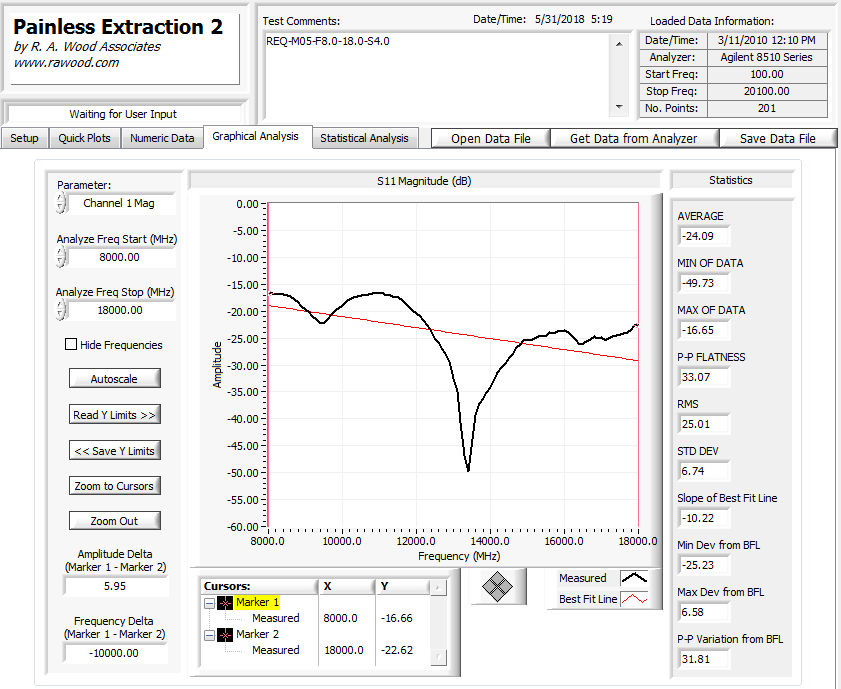Click the Analyze Freq Start 8000.00 field
Screen dimensions: 841x689
pyautogui.click(x=120, y=257)
